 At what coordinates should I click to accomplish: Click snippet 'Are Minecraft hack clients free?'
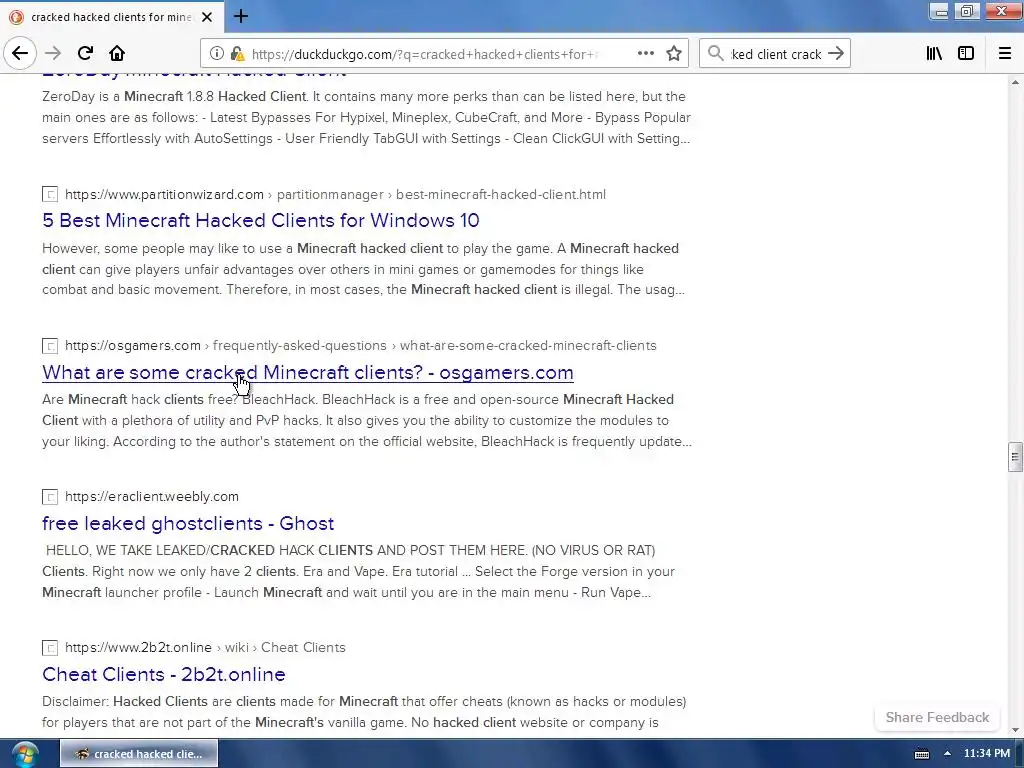point(367,420)
